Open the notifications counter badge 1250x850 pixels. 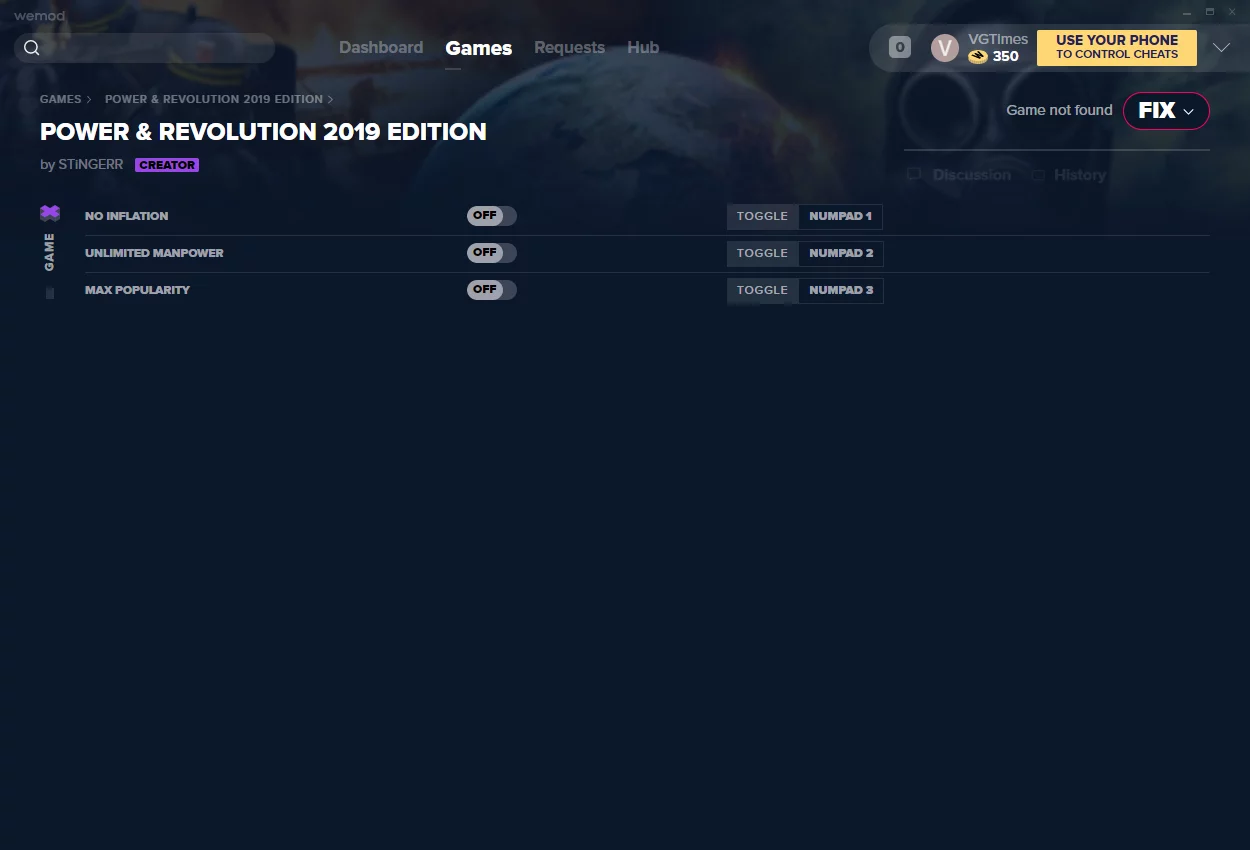[900, 47]
